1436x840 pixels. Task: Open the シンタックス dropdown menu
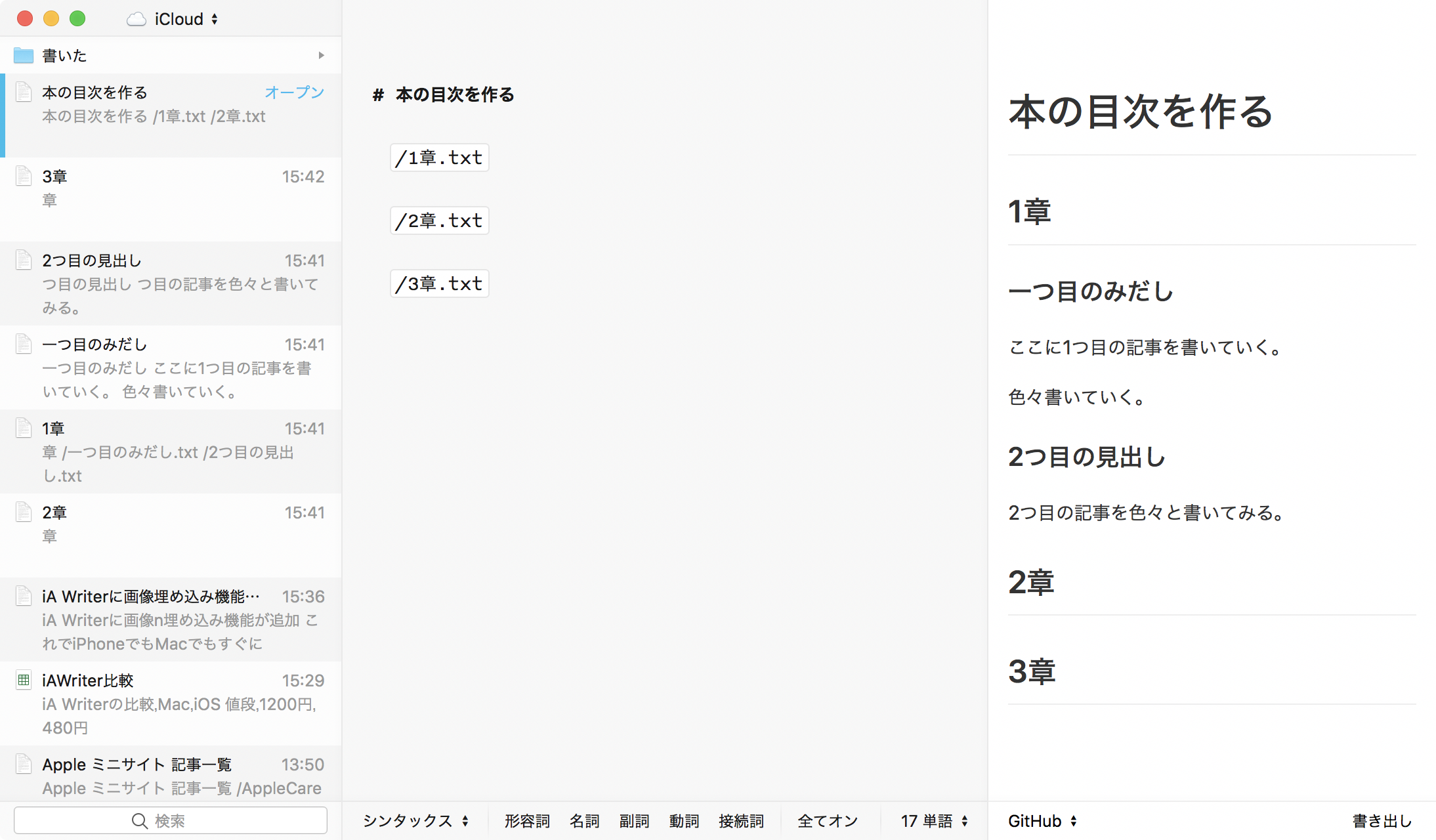tap(416, 821)
